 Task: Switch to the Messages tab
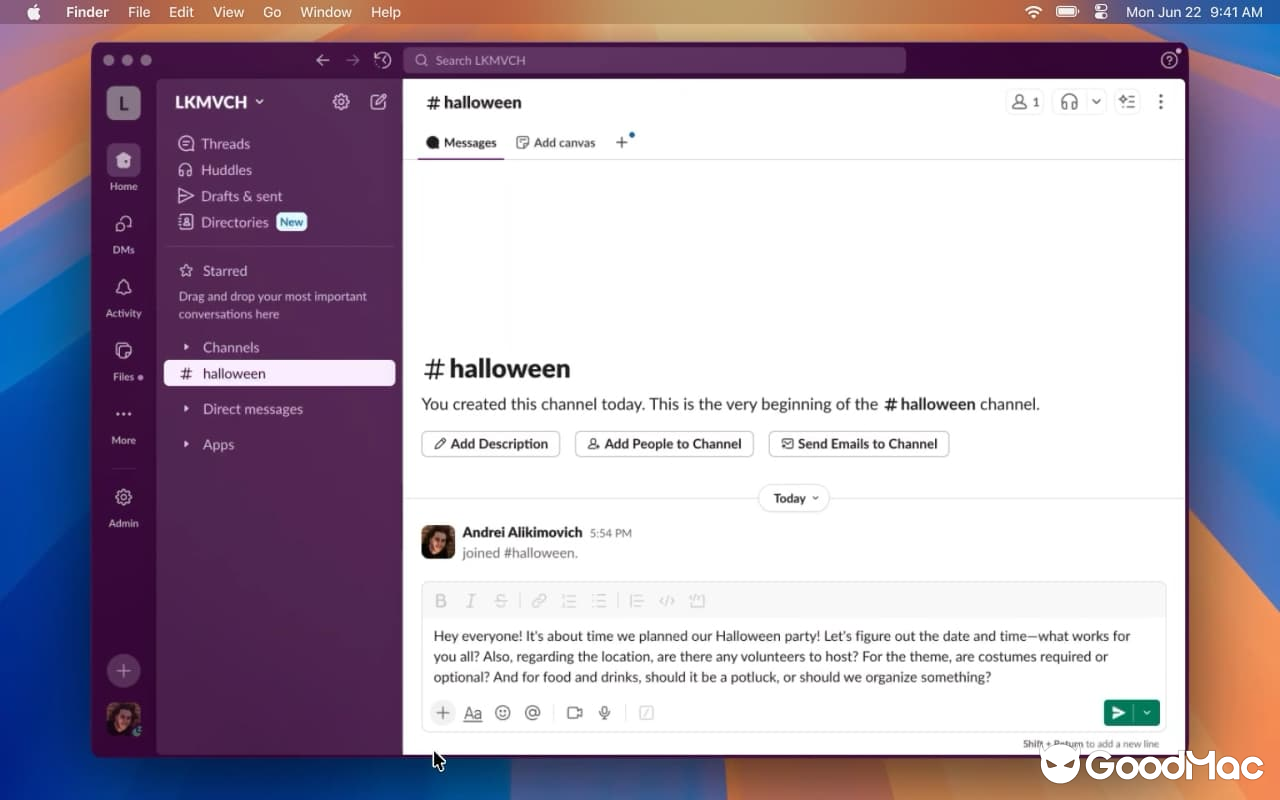pyautogui.click(x=461, y=143)
